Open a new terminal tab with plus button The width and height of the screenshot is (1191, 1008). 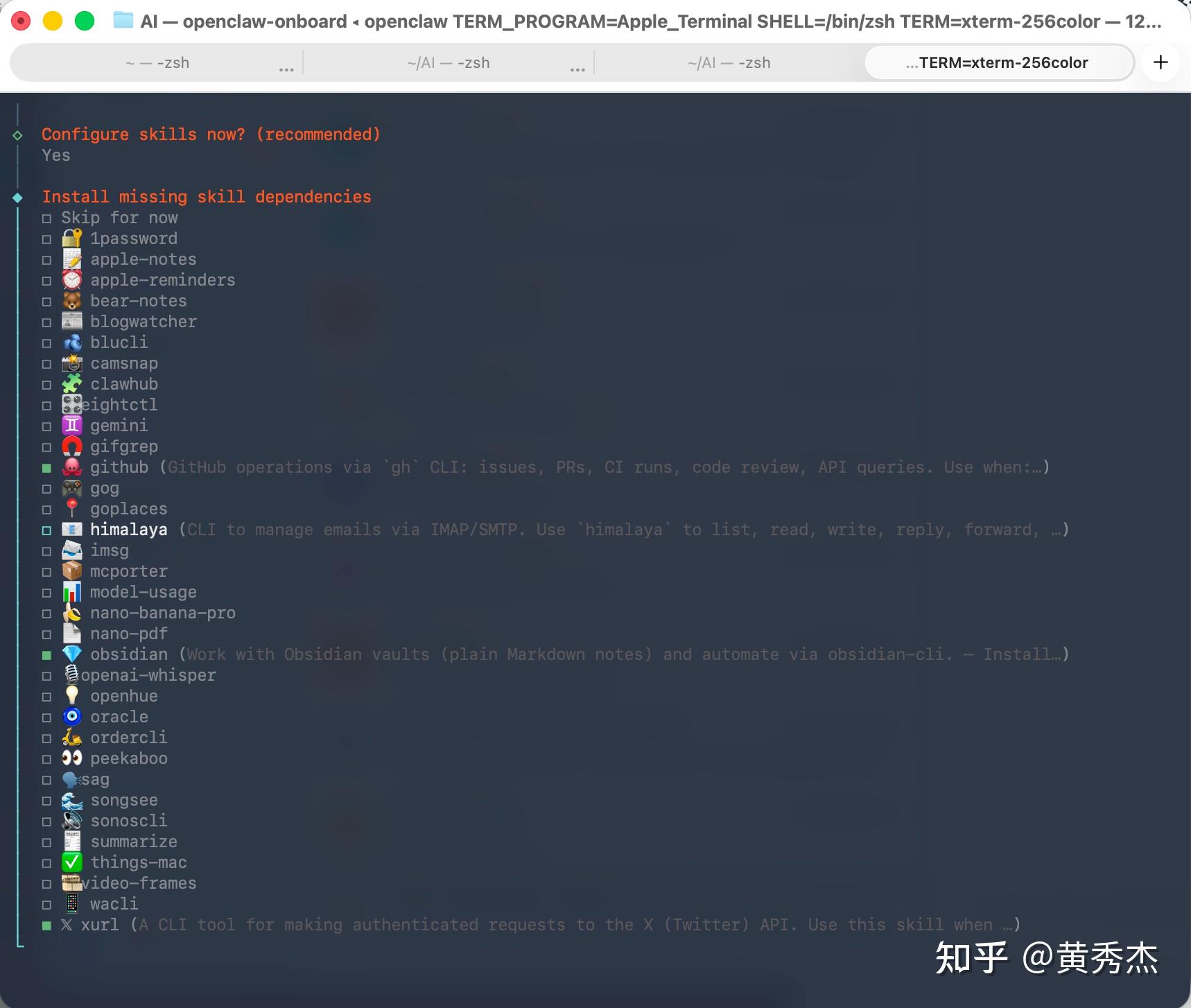[1160, 62]
